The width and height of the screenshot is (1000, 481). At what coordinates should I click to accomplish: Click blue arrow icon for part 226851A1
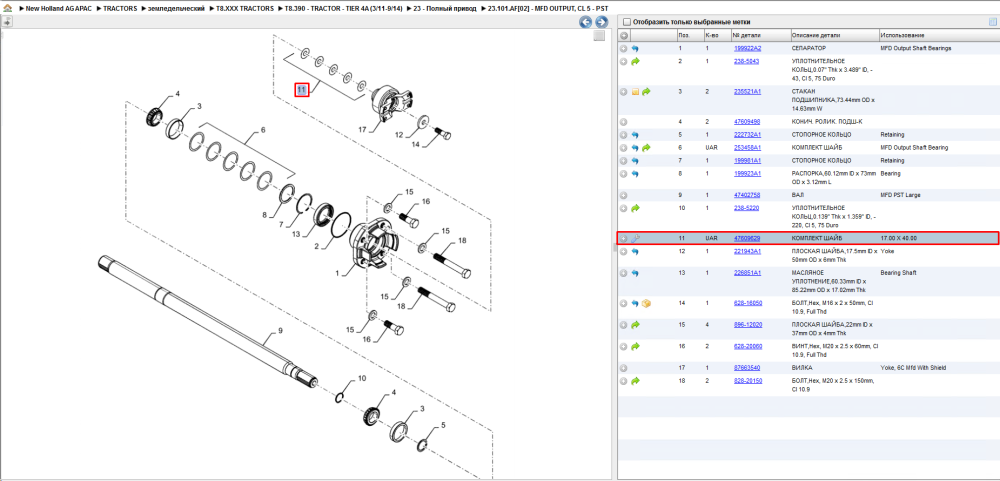coord(635,273)
